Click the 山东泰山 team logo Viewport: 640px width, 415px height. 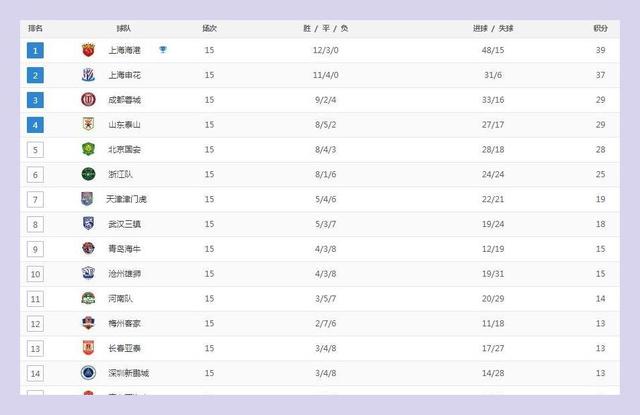(88, 124)
